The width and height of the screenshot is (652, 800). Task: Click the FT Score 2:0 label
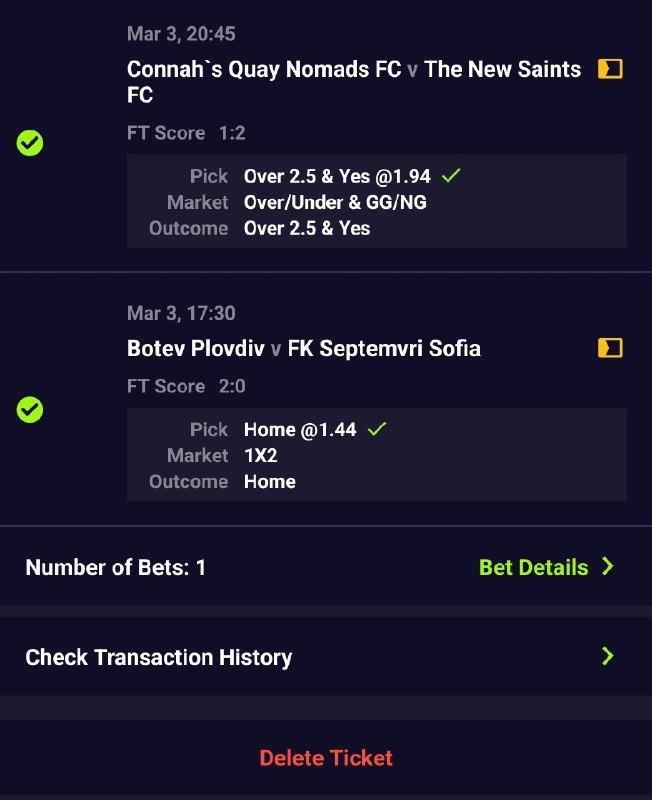(x=186, y=386)
